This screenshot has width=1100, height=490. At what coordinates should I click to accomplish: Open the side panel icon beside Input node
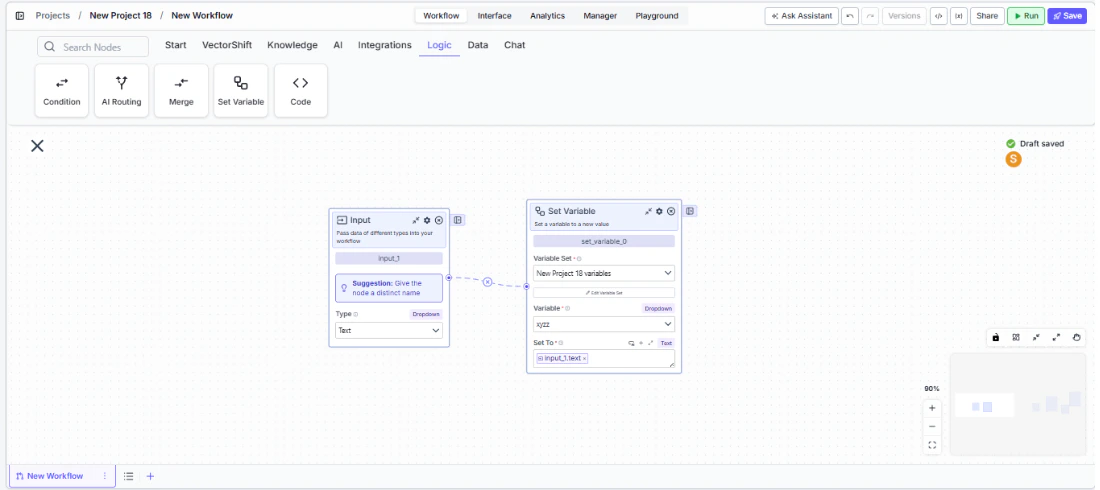click(x=458, y=220)
